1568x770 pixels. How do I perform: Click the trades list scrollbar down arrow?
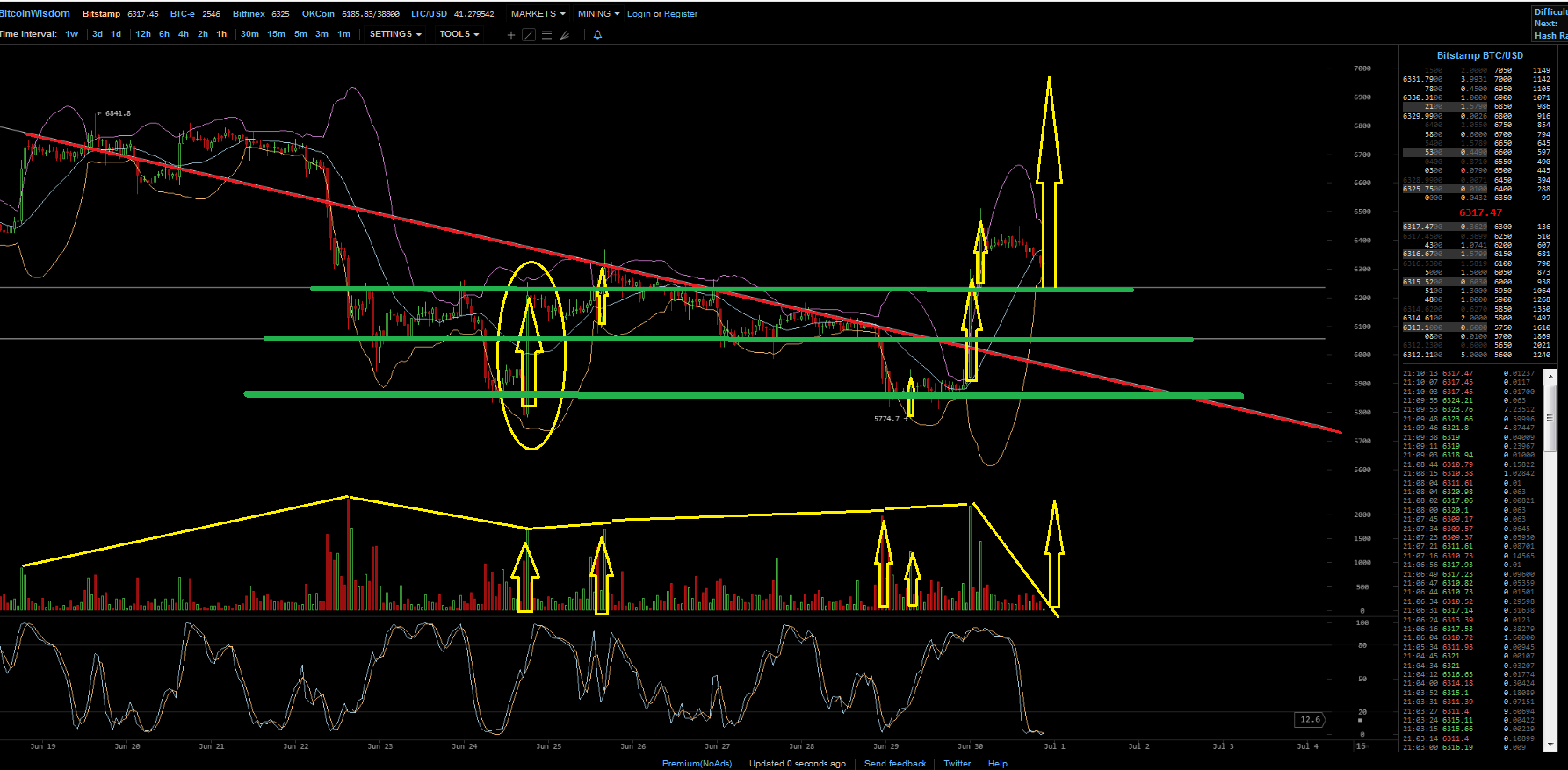tap(1550, 745)
